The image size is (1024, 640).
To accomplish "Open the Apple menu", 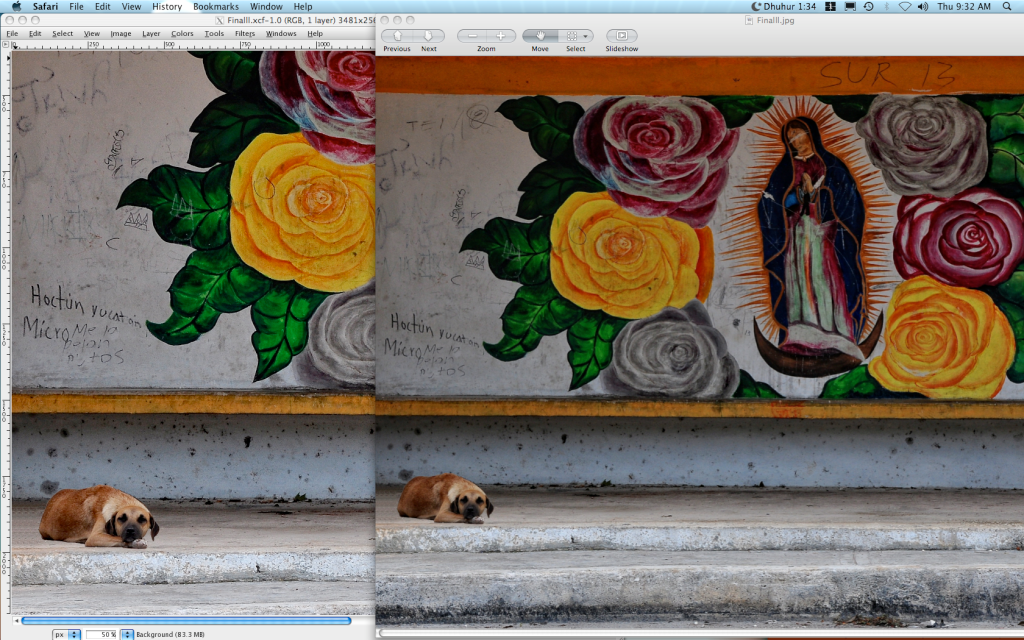I will coord(16,7).
